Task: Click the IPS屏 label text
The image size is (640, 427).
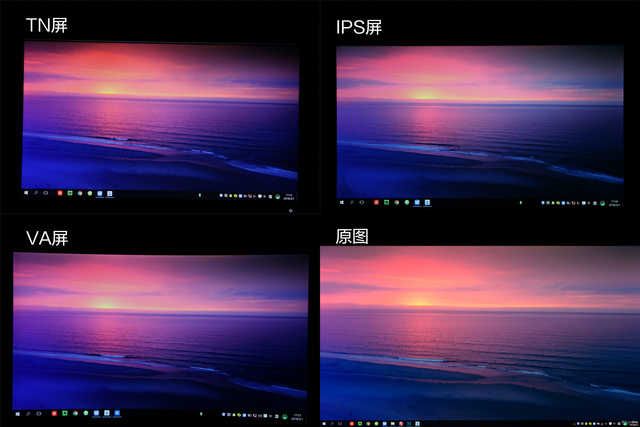Action: tap(359, 27)
